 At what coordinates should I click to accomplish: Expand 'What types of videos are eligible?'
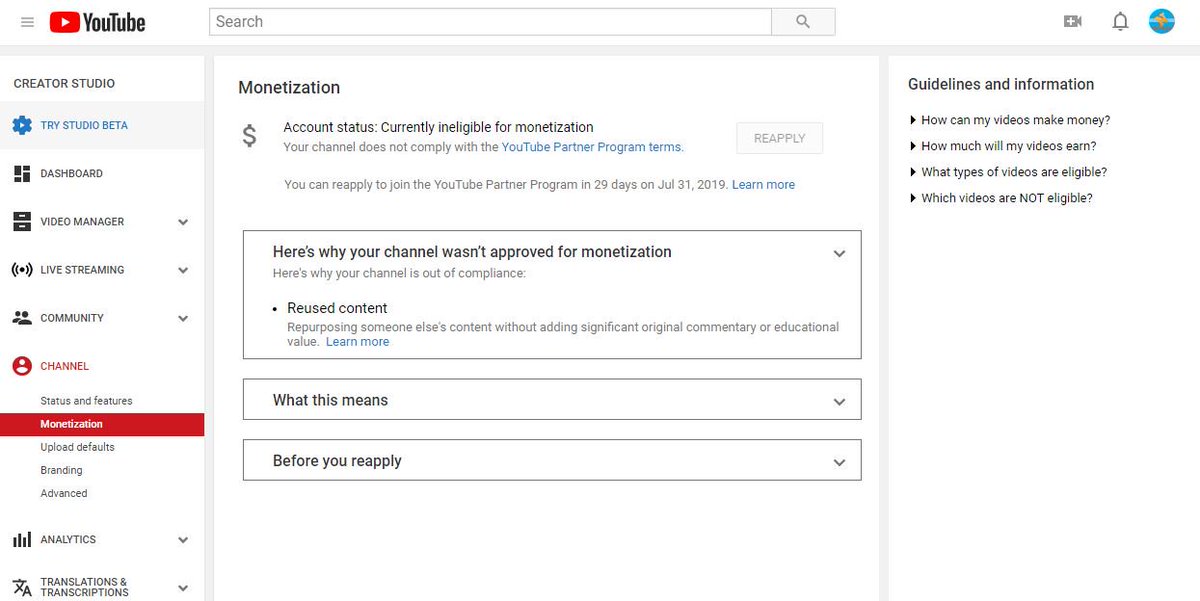tap(1008, 172)
